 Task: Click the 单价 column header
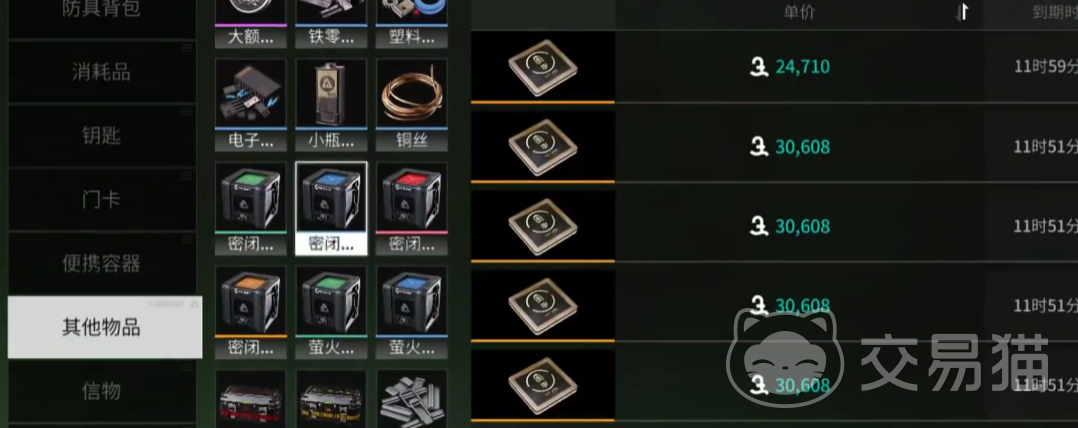pyautogui.click(x=799, y=12)
